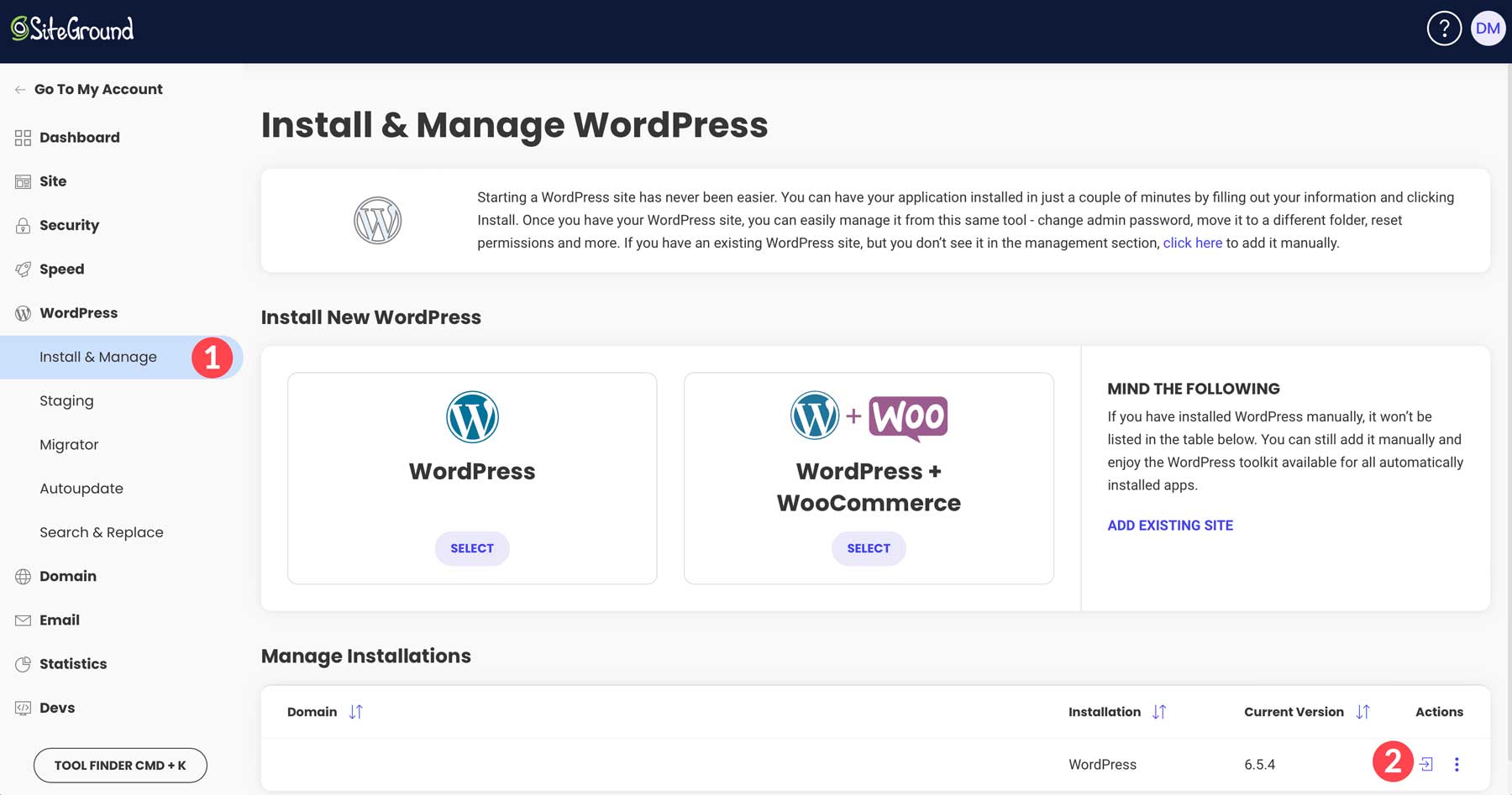The image size is (1512, 795).
Task: Select the Statistics icon in sidebar
Action: pos(22,663)
